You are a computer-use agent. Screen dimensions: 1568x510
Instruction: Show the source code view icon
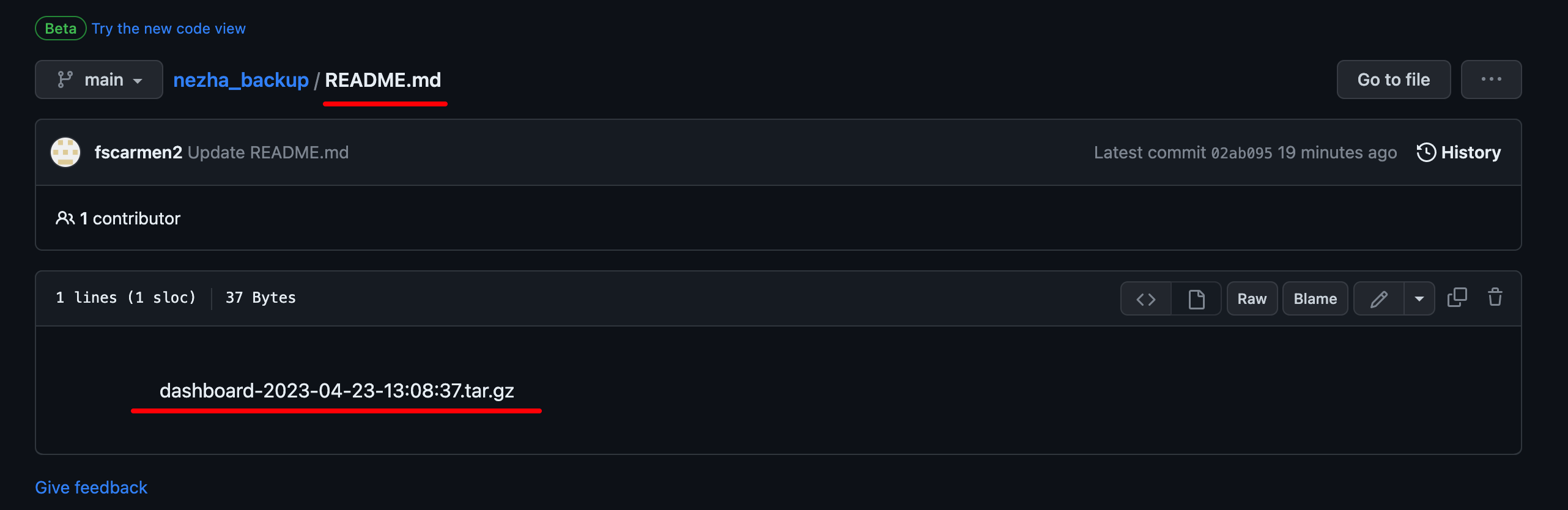1146,299
